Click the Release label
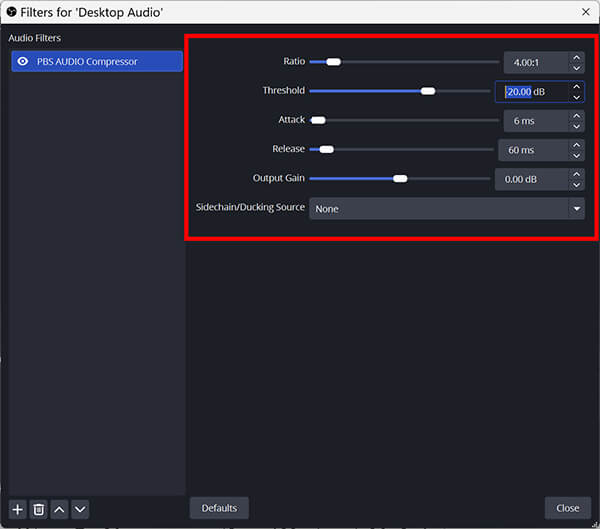Screen dimensions: 600x529 [289, 149]
